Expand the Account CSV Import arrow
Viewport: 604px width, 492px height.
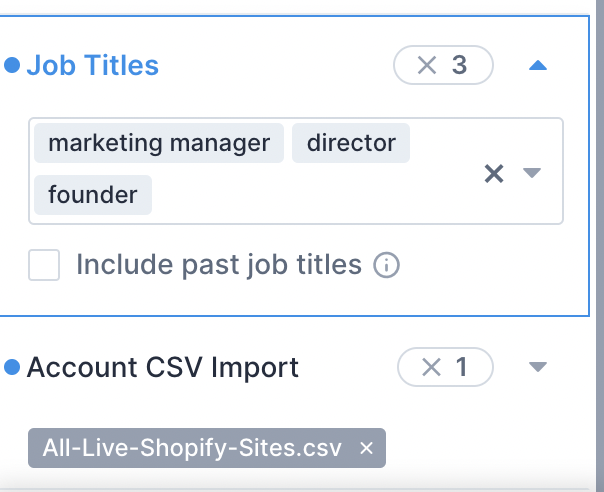pos(538,367)
